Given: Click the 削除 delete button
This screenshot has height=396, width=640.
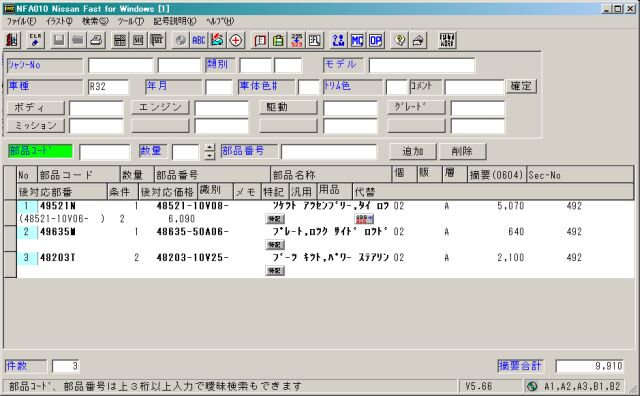Looking at the screenshot, I should pyautogui.click(x=462, y=151).
